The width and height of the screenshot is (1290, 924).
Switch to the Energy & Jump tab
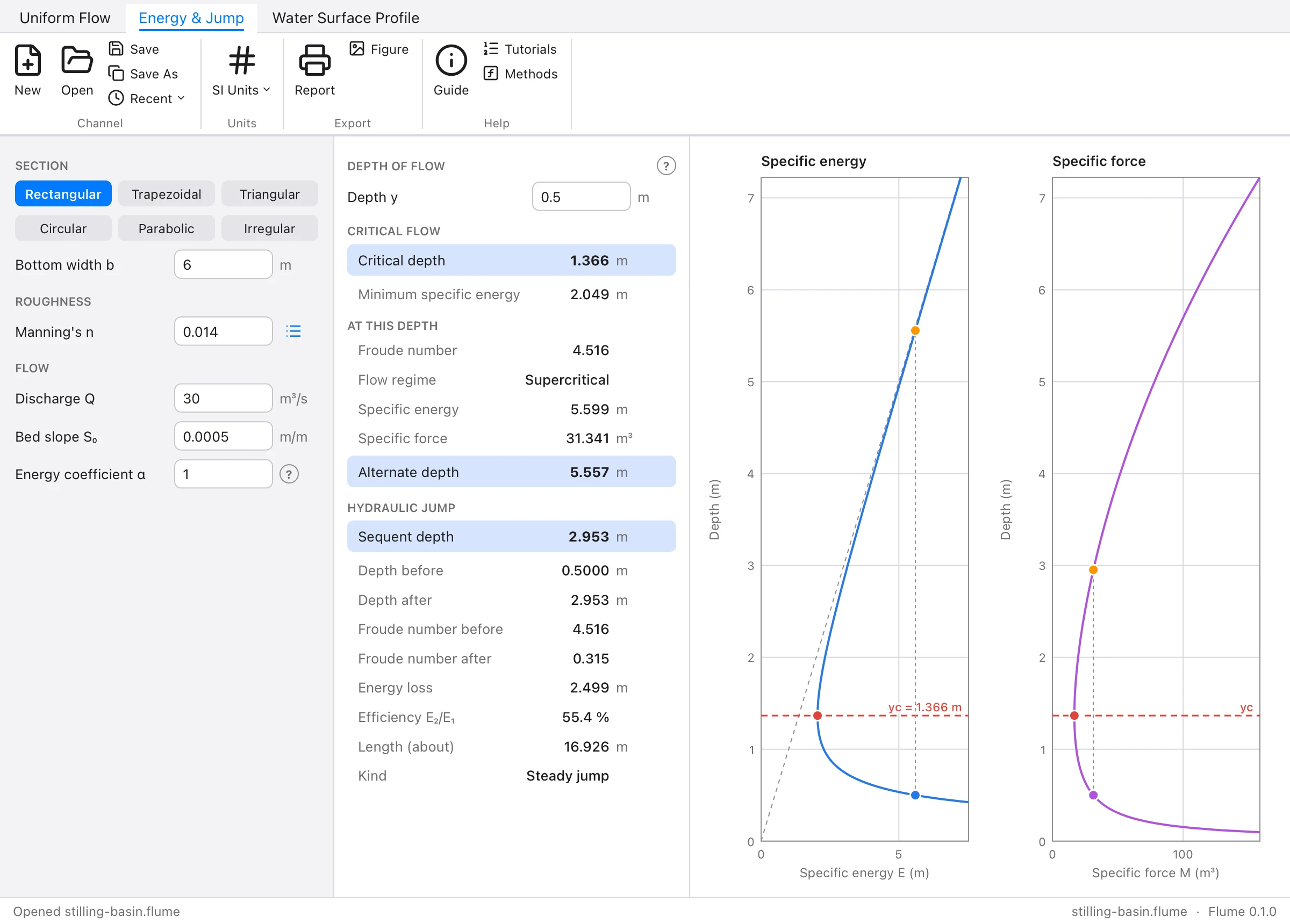tap(191, 18)
